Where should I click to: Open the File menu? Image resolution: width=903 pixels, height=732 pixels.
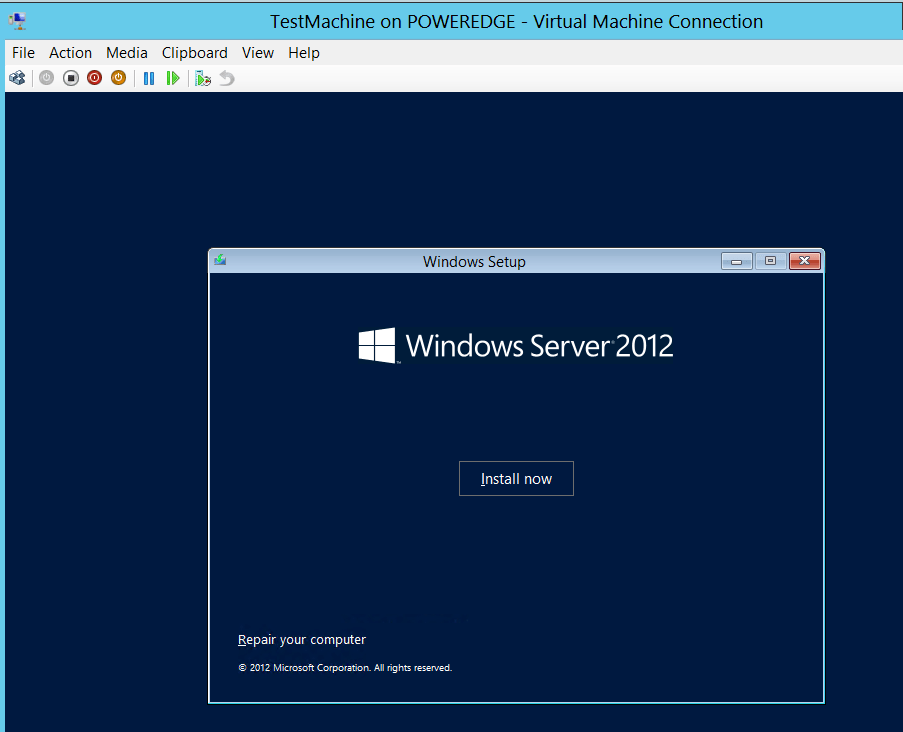pos(24,53)
